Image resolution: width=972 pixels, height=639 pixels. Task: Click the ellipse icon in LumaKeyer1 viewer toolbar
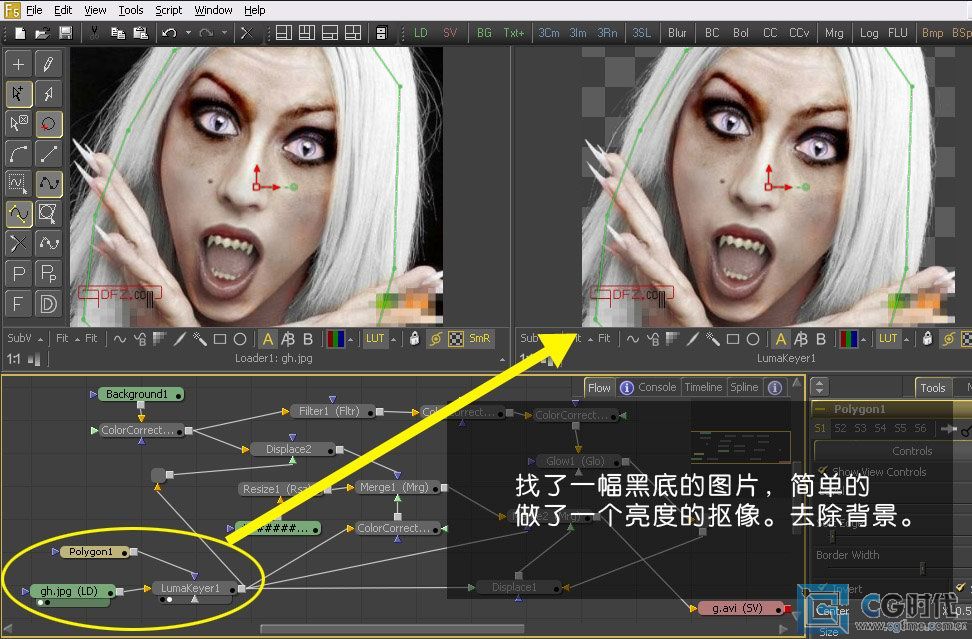tap(753, 339)
